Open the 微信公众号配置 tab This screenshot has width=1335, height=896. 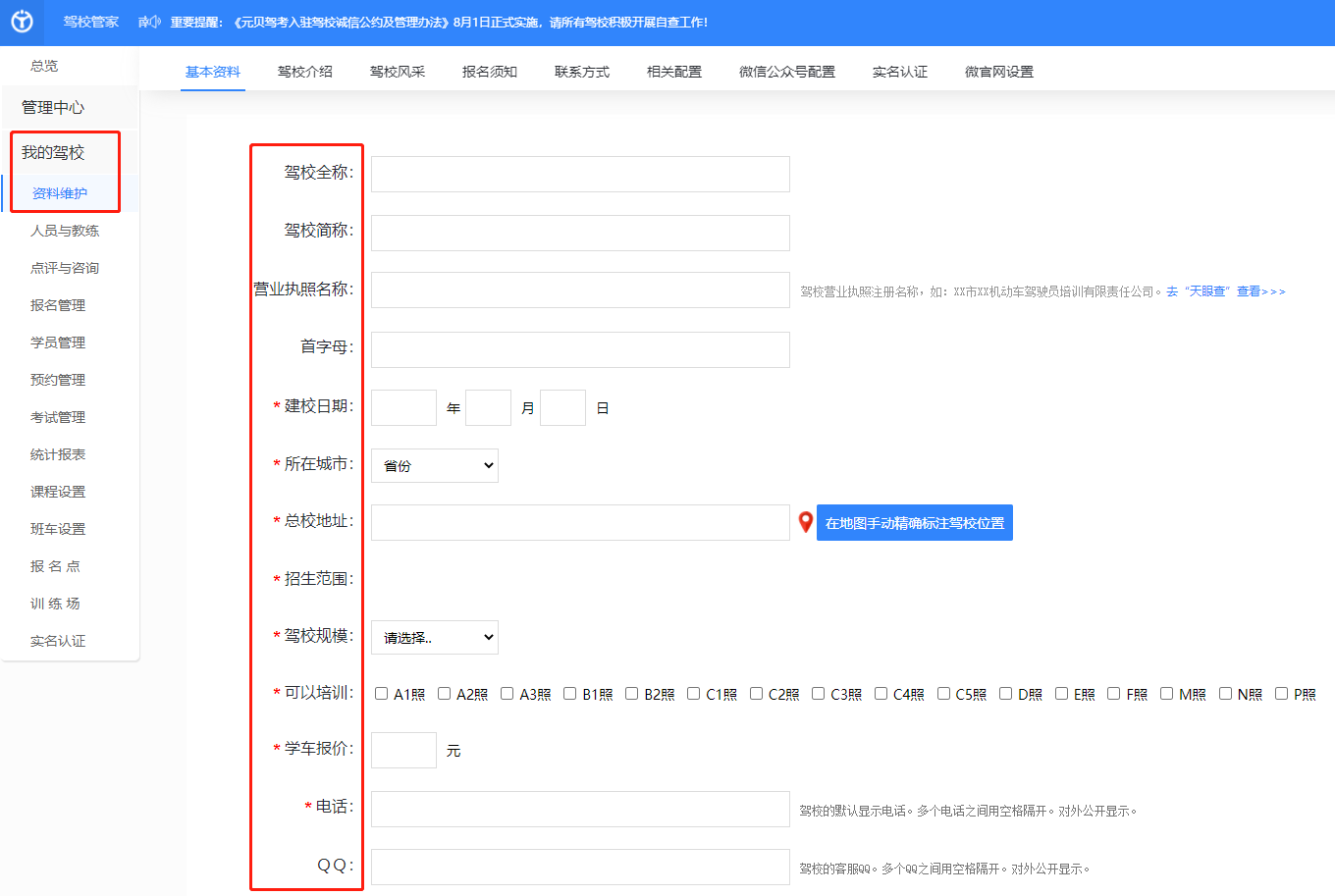pyautogui.click(x=786, y=72)
